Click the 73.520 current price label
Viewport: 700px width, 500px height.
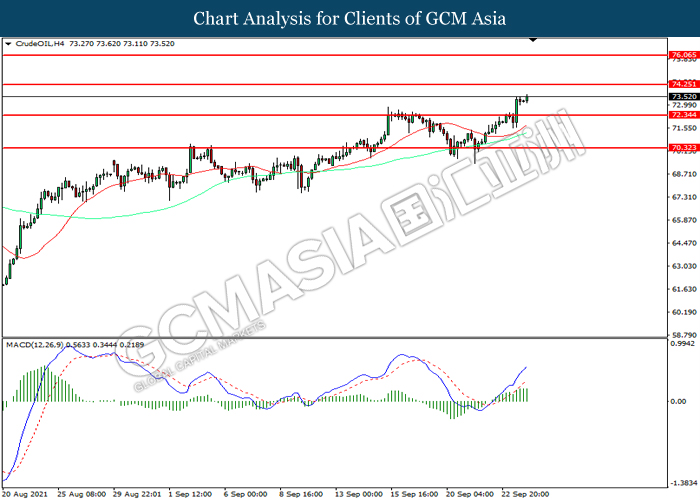pyautogui.click(x=683, y=96)
